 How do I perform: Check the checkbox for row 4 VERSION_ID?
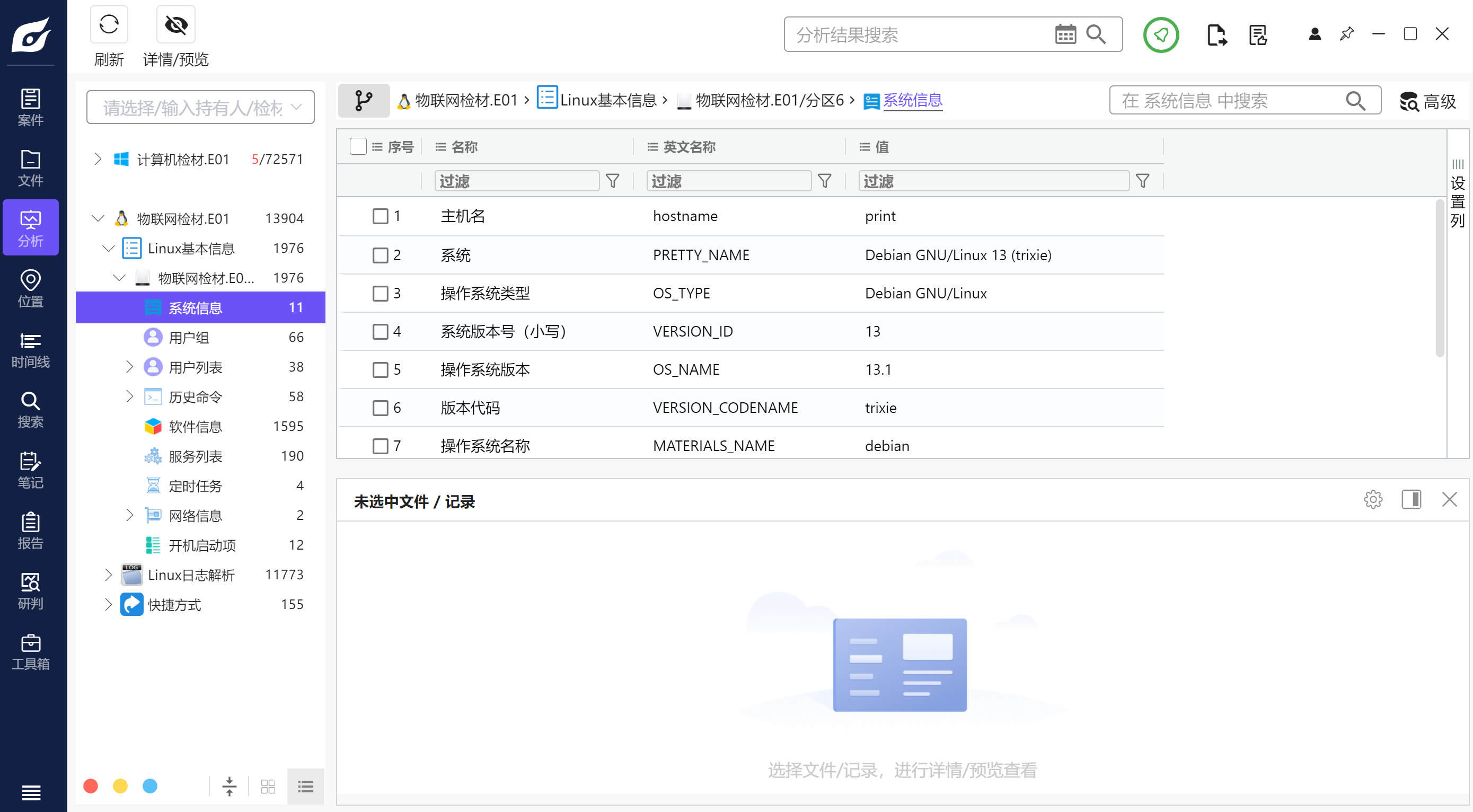pos(380,332)
